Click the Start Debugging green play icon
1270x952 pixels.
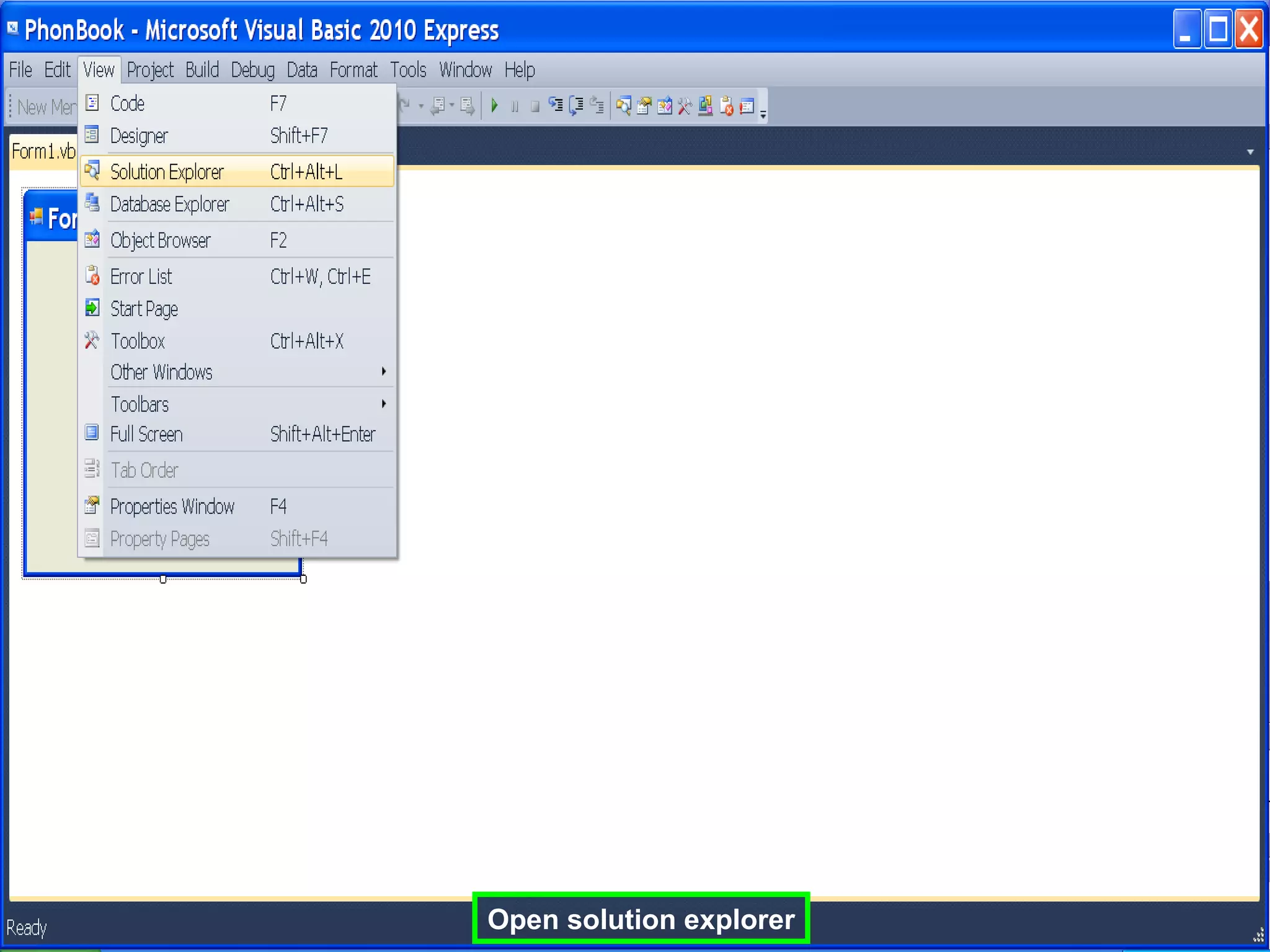[494, 106]
